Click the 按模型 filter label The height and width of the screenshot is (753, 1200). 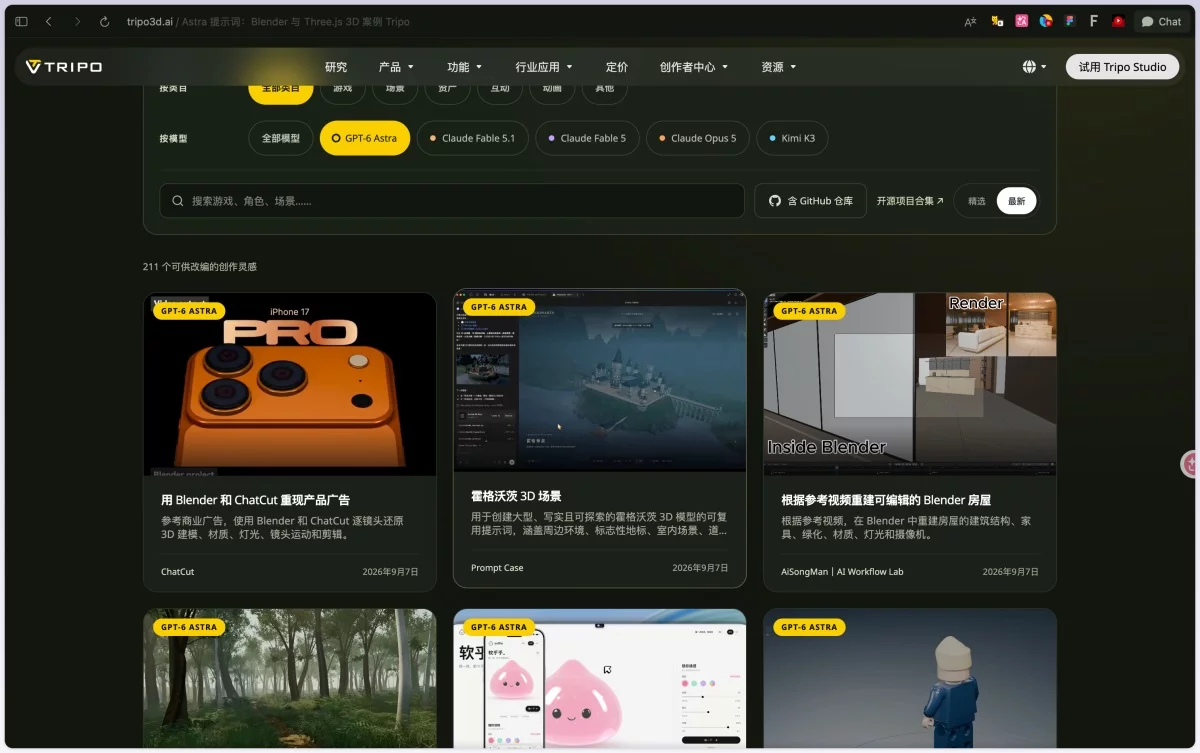click(173, 138)
